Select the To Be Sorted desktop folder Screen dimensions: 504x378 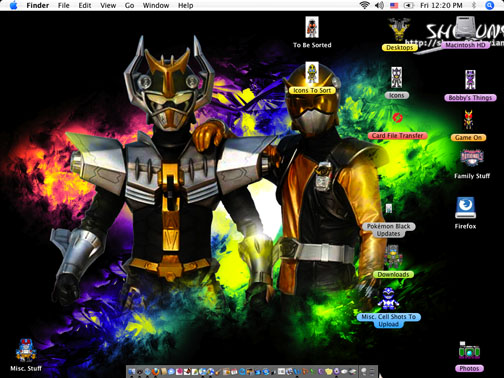(x=312, y=27)
